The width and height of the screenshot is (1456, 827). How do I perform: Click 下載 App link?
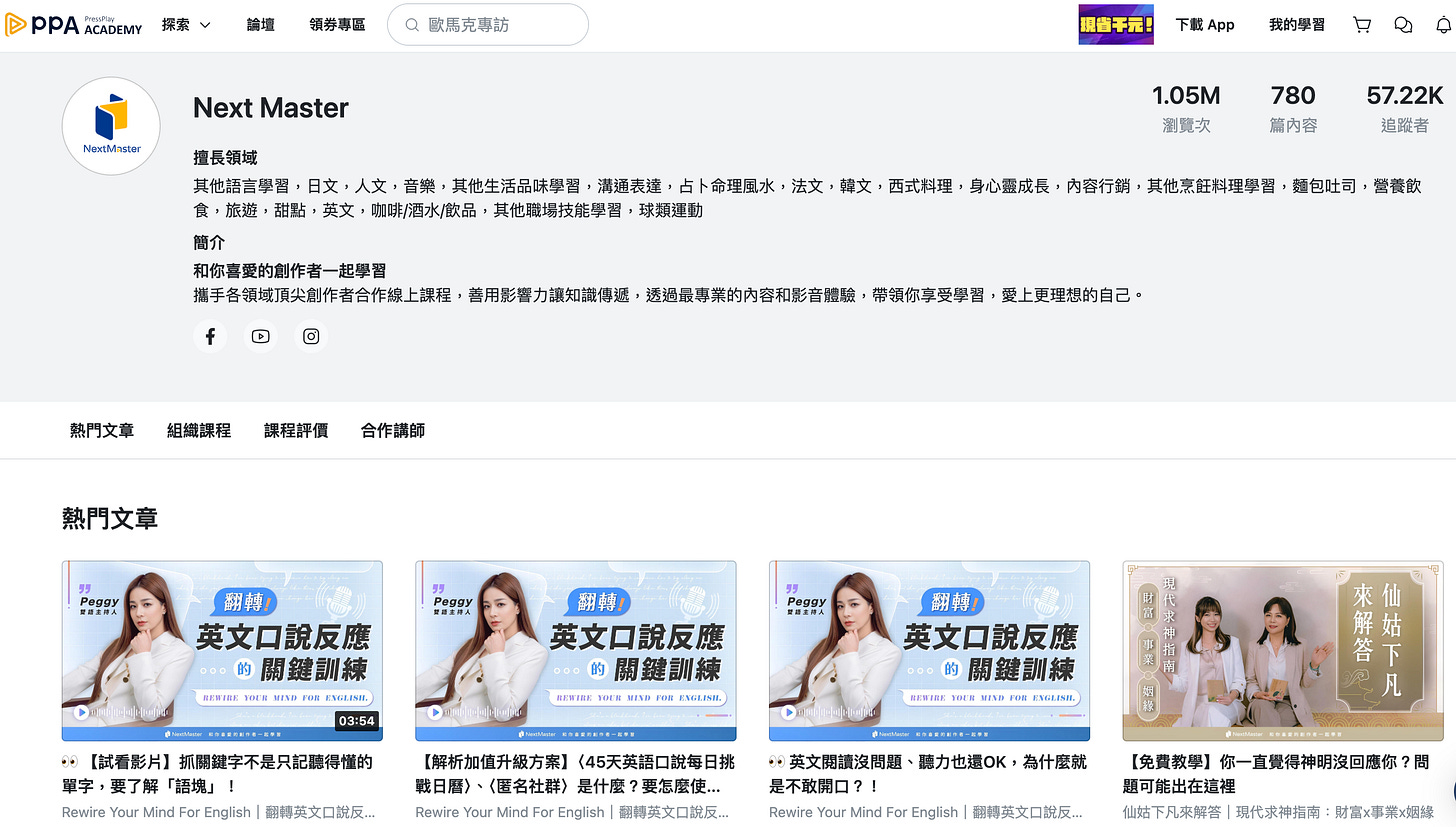tap(1205, 25)
